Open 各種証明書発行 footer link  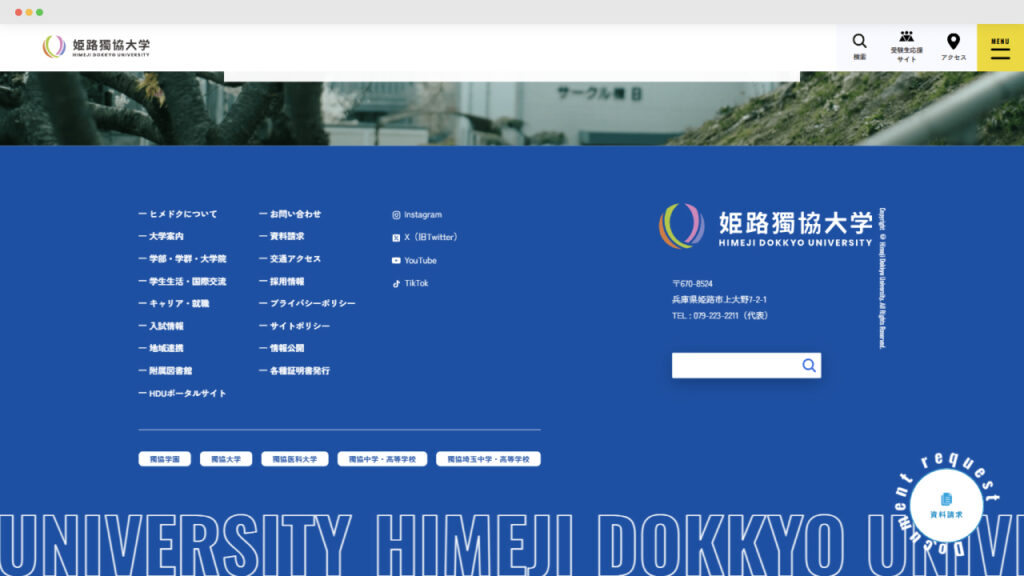[x=295, y=371]
